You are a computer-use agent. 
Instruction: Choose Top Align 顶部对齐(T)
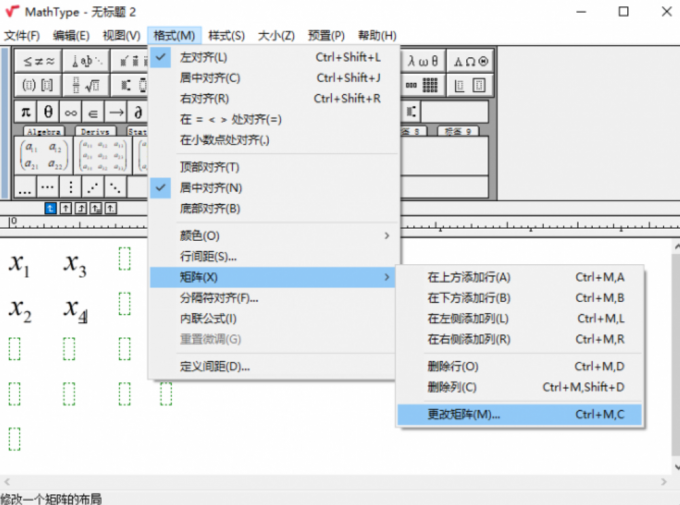[x=272, y=167]
